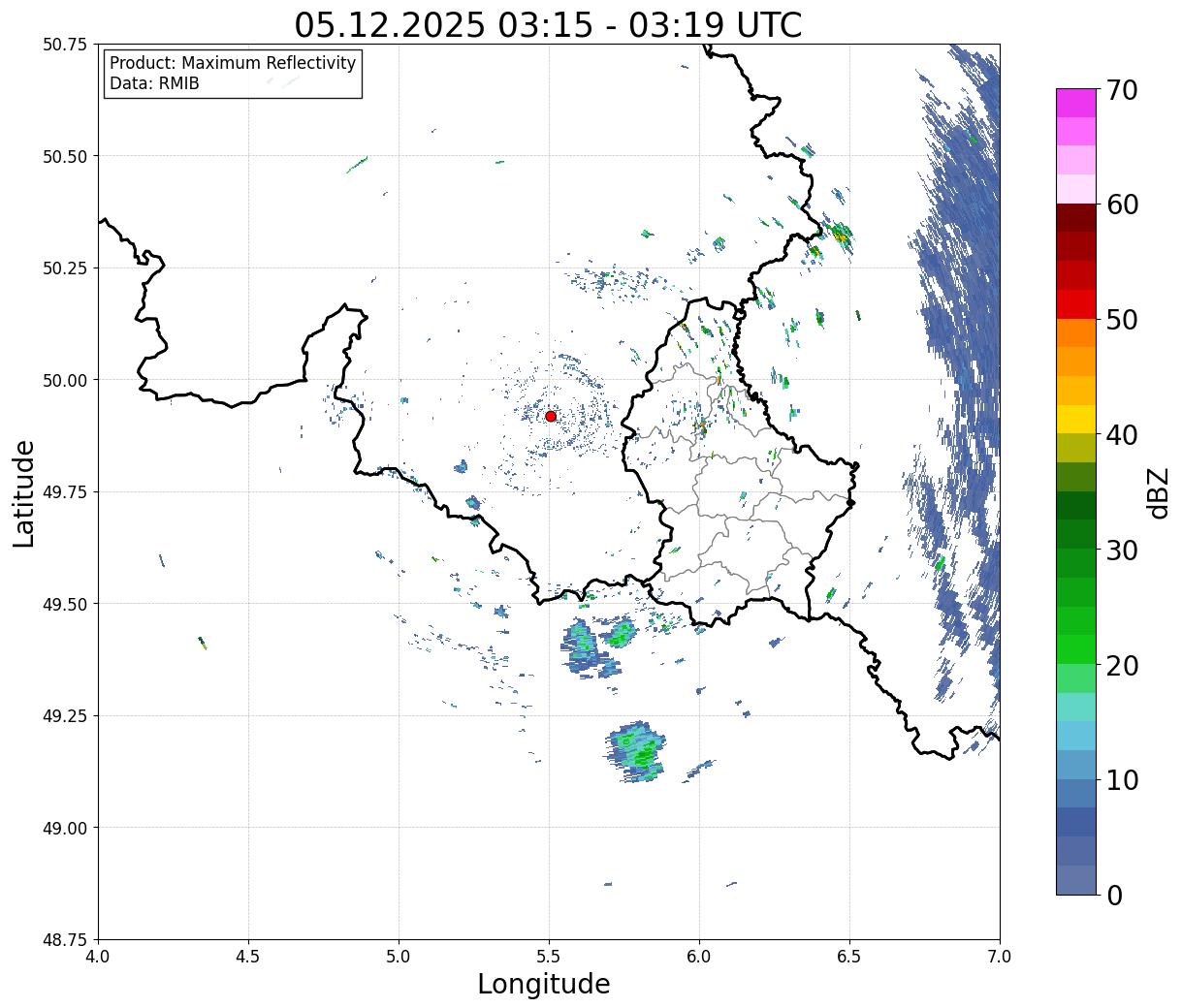Click the latitude tick 49.25
1182x1008 pixels.
65,715
